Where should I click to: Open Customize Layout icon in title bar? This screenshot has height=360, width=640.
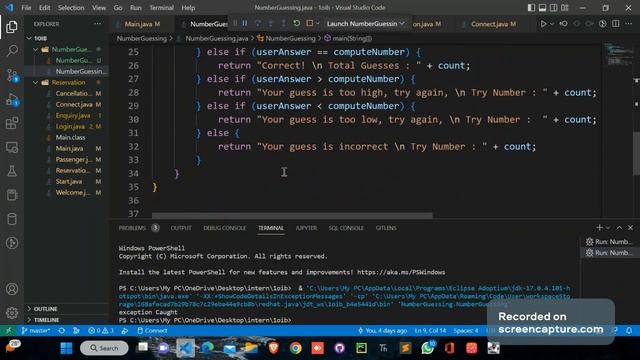point(565,8)
